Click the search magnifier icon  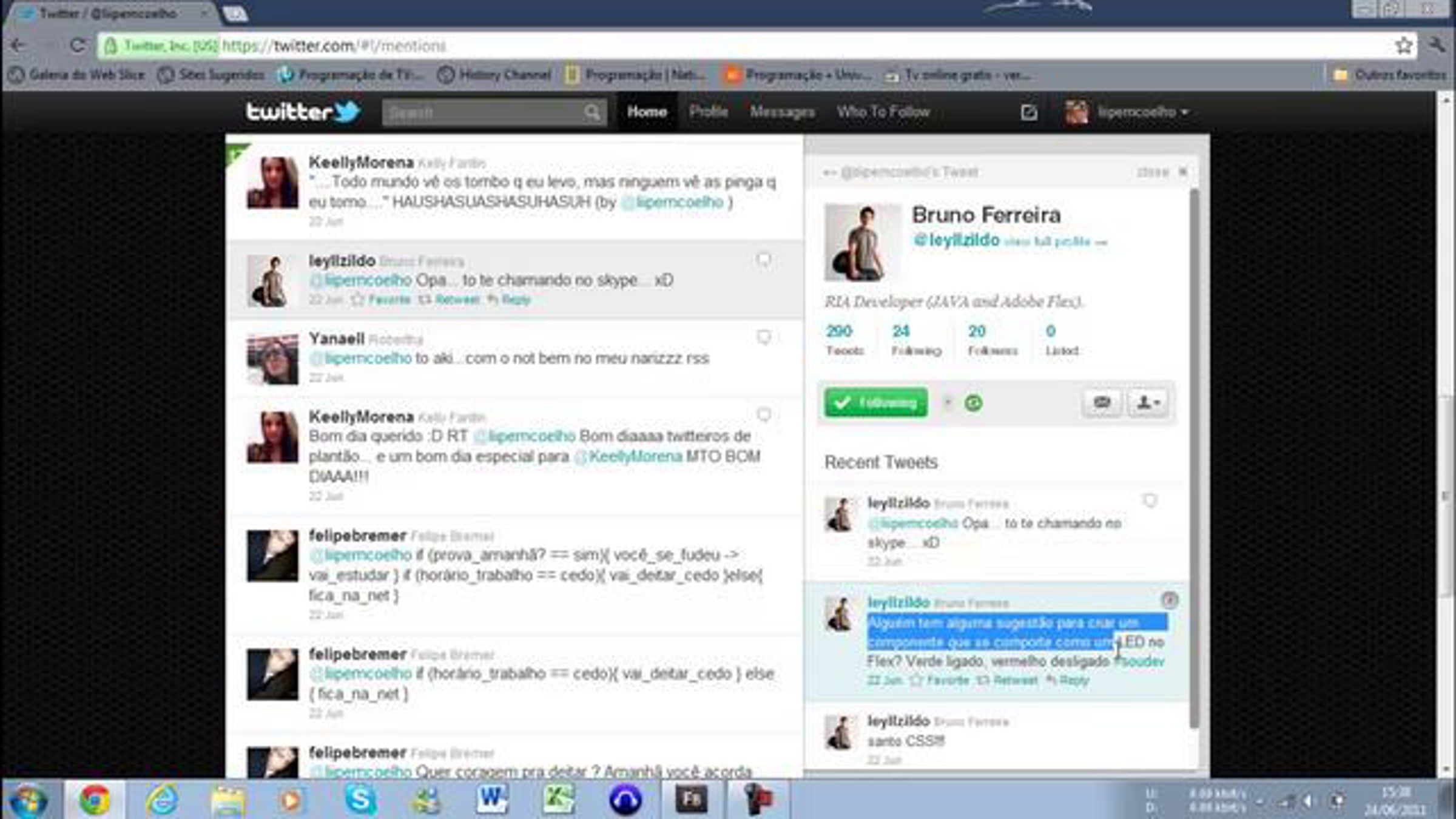592,112
